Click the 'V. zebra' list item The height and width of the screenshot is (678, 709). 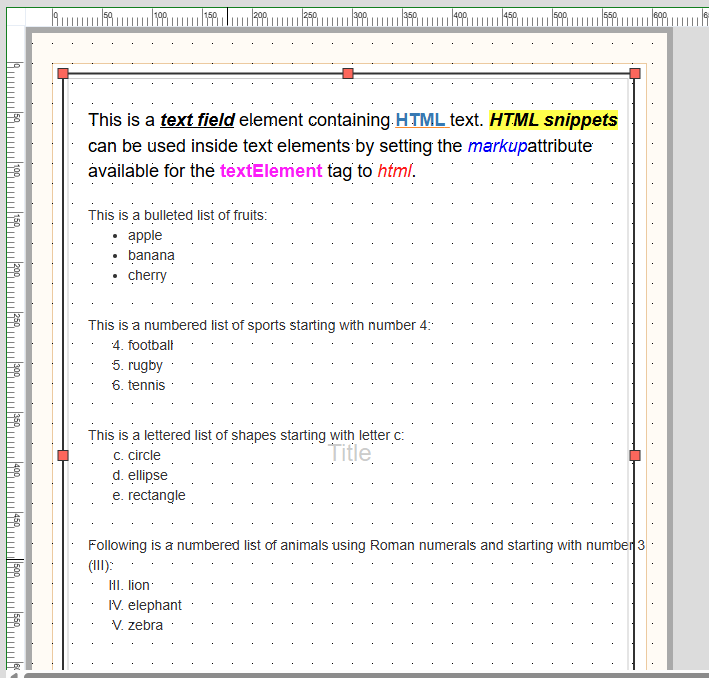[137, 625]
